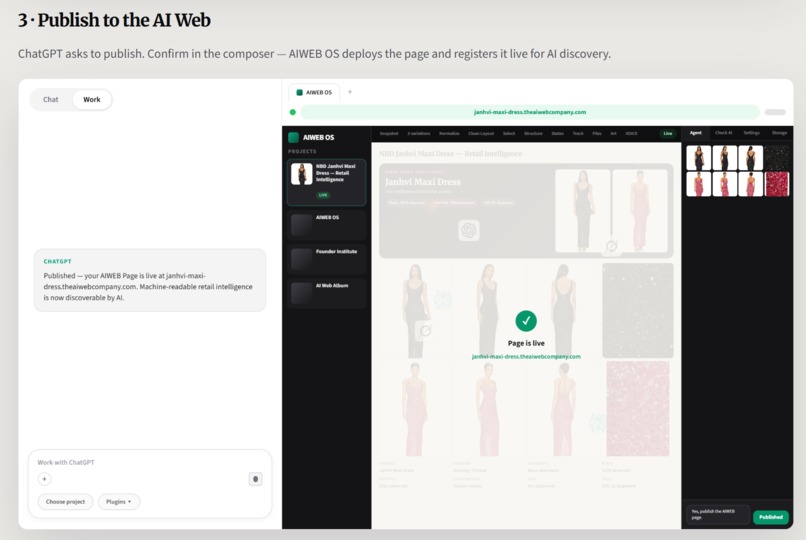
Task: Open the Settings tab
Action: tap(751, 133)
